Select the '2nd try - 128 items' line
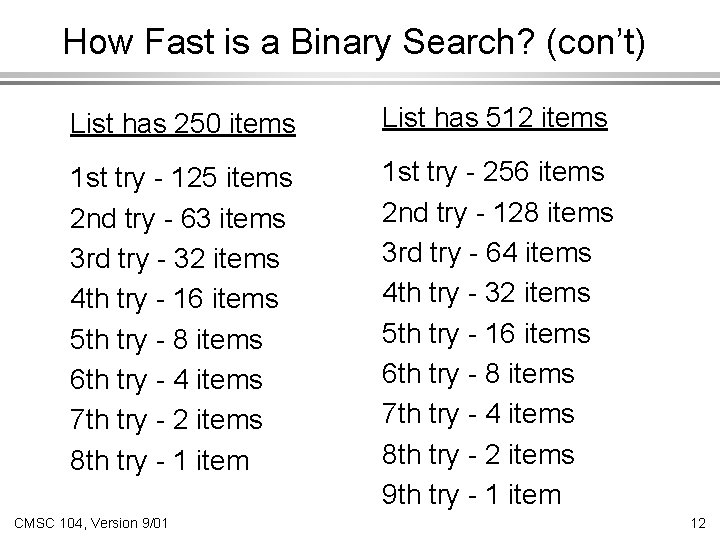 tap(497, 212)
